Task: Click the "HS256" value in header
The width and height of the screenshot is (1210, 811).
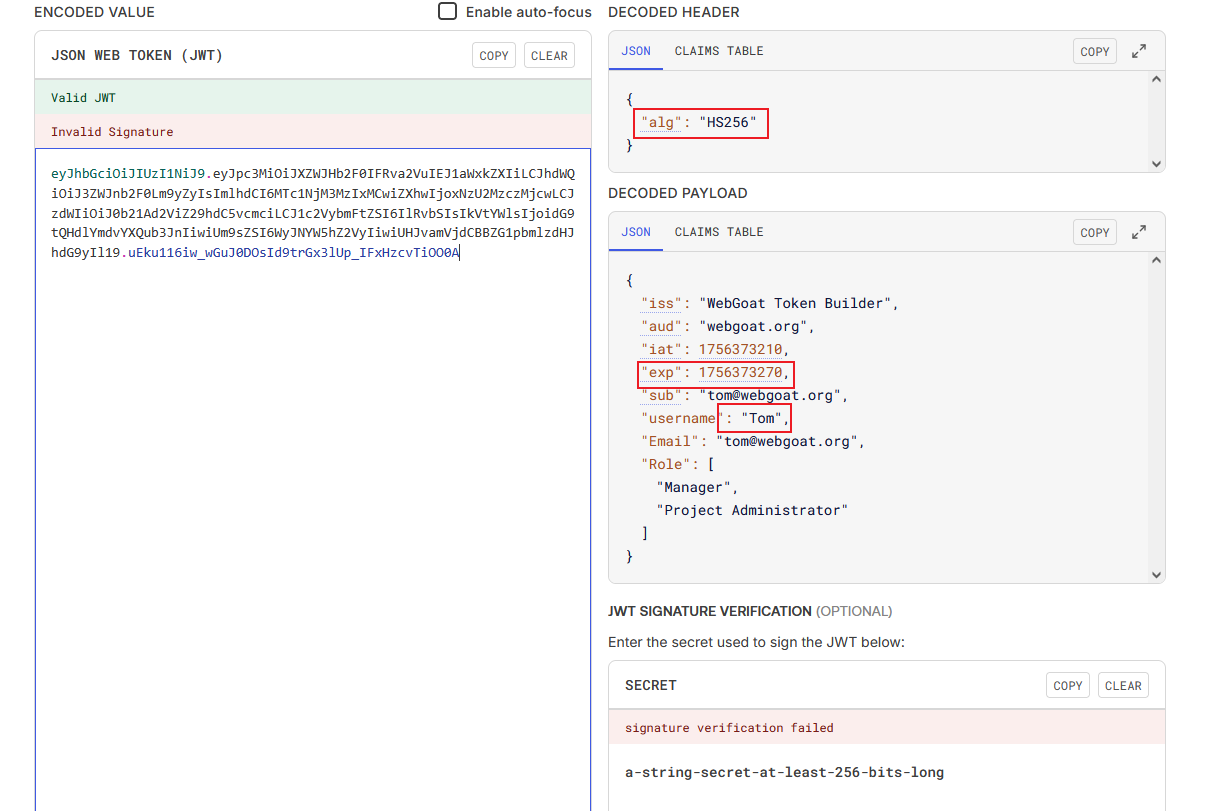Action: pos(728,123)
